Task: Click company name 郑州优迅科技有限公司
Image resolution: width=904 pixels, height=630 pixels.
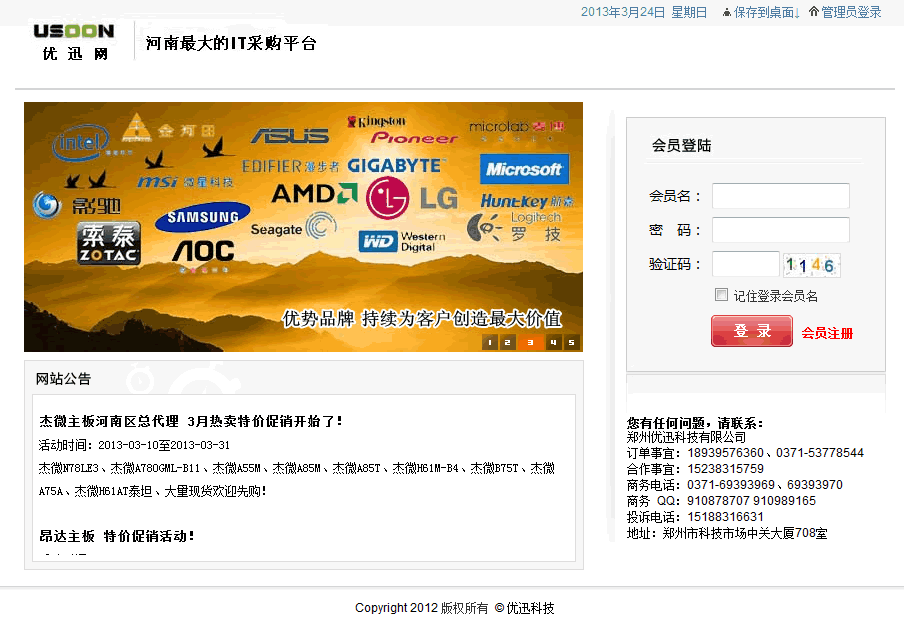Action: [x=687, y=437]
